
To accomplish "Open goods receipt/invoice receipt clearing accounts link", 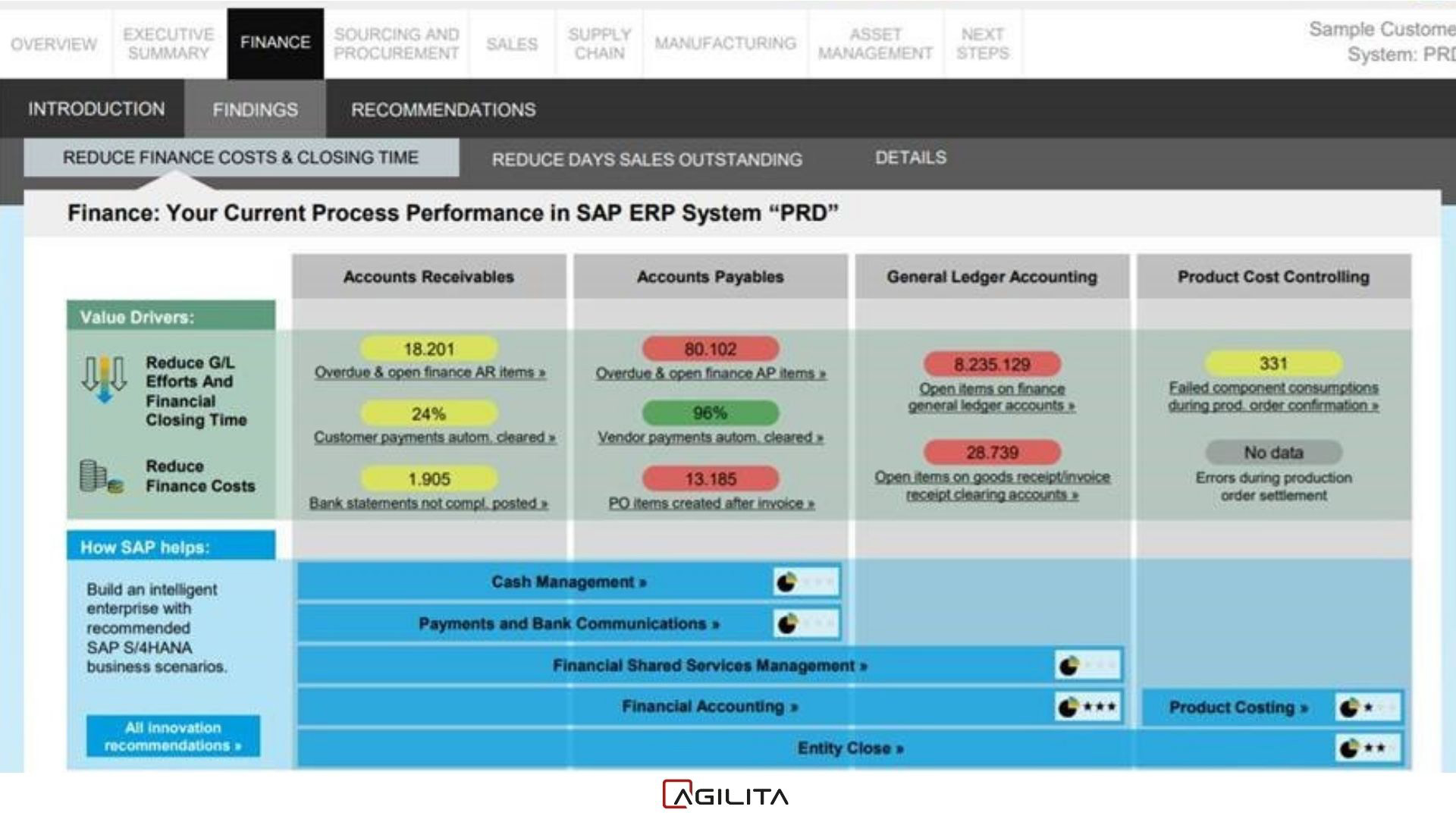I will point(992,485).
